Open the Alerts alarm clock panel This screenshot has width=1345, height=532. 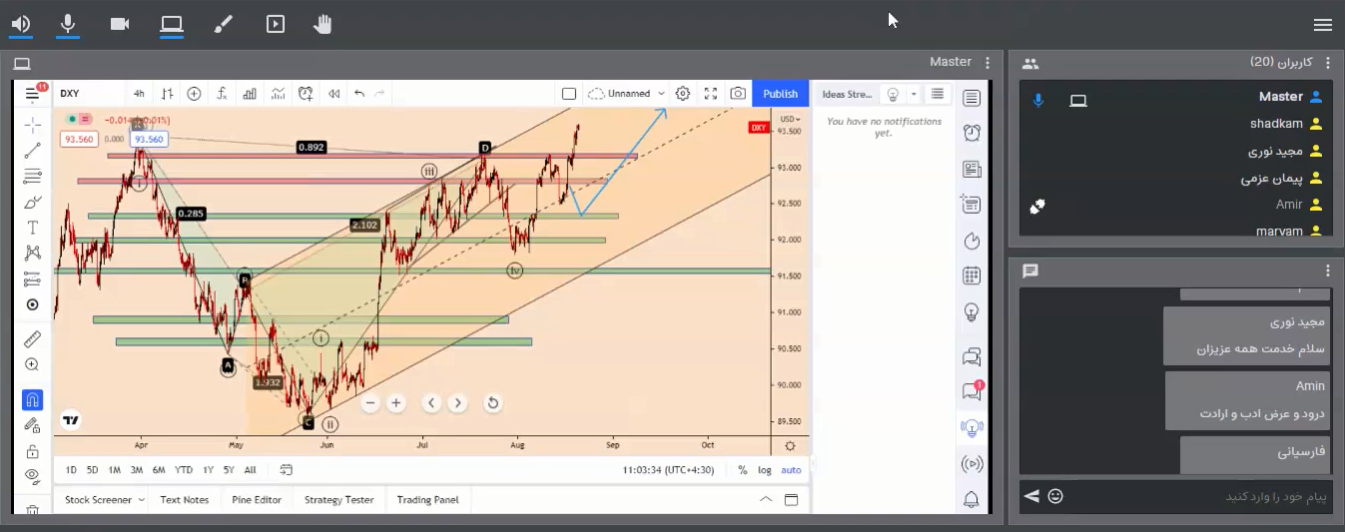pyautogui.click(x=971, y=133)
